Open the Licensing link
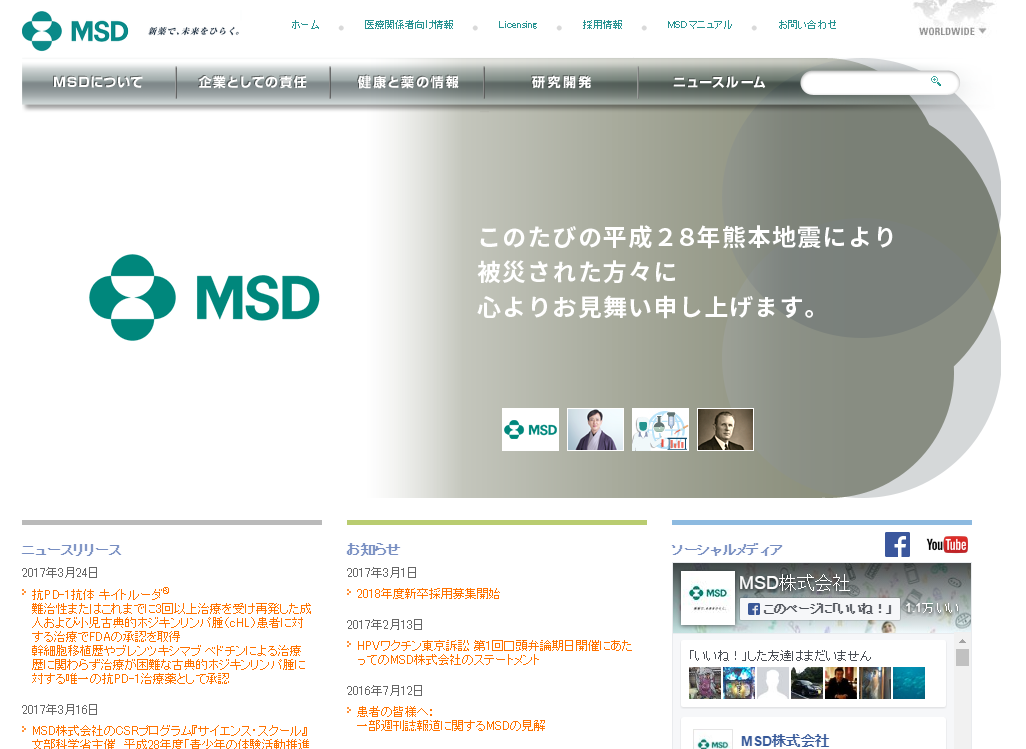The width and height of the screenshot is (1026, 749). pos(518,25)
